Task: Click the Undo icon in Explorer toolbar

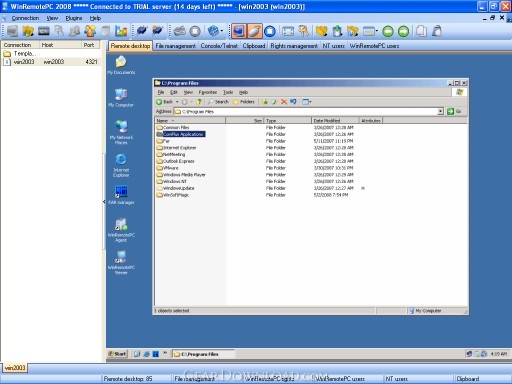Action: point(293,102)
